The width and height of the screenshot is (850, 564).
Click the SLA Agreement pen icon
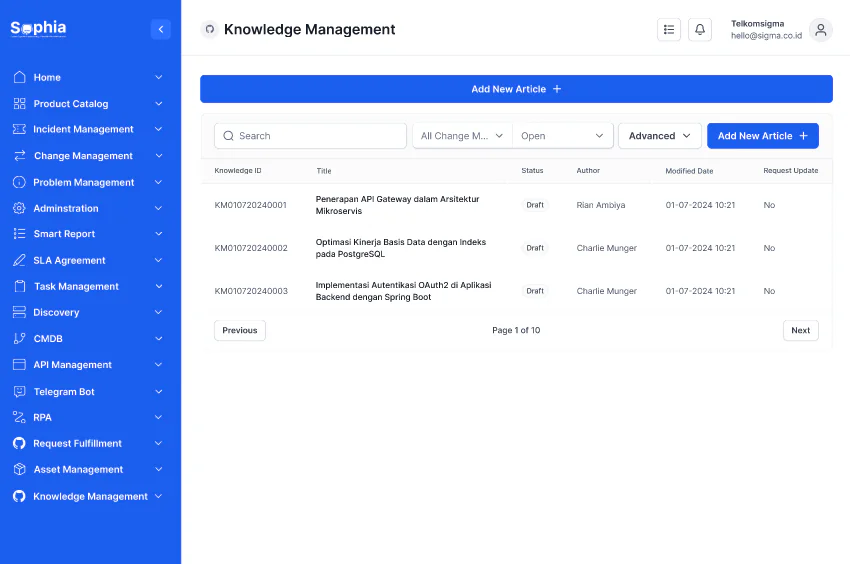20,260
